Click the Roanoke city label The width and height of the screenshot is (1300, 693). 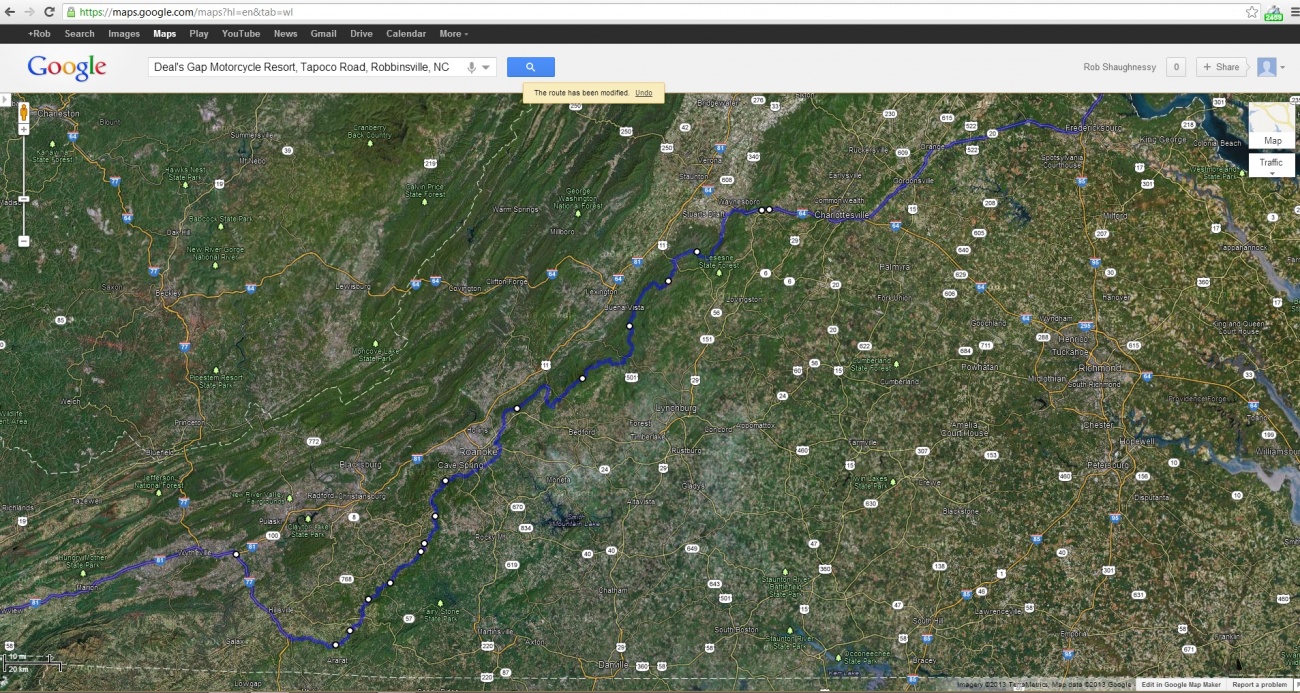(478, 452)
